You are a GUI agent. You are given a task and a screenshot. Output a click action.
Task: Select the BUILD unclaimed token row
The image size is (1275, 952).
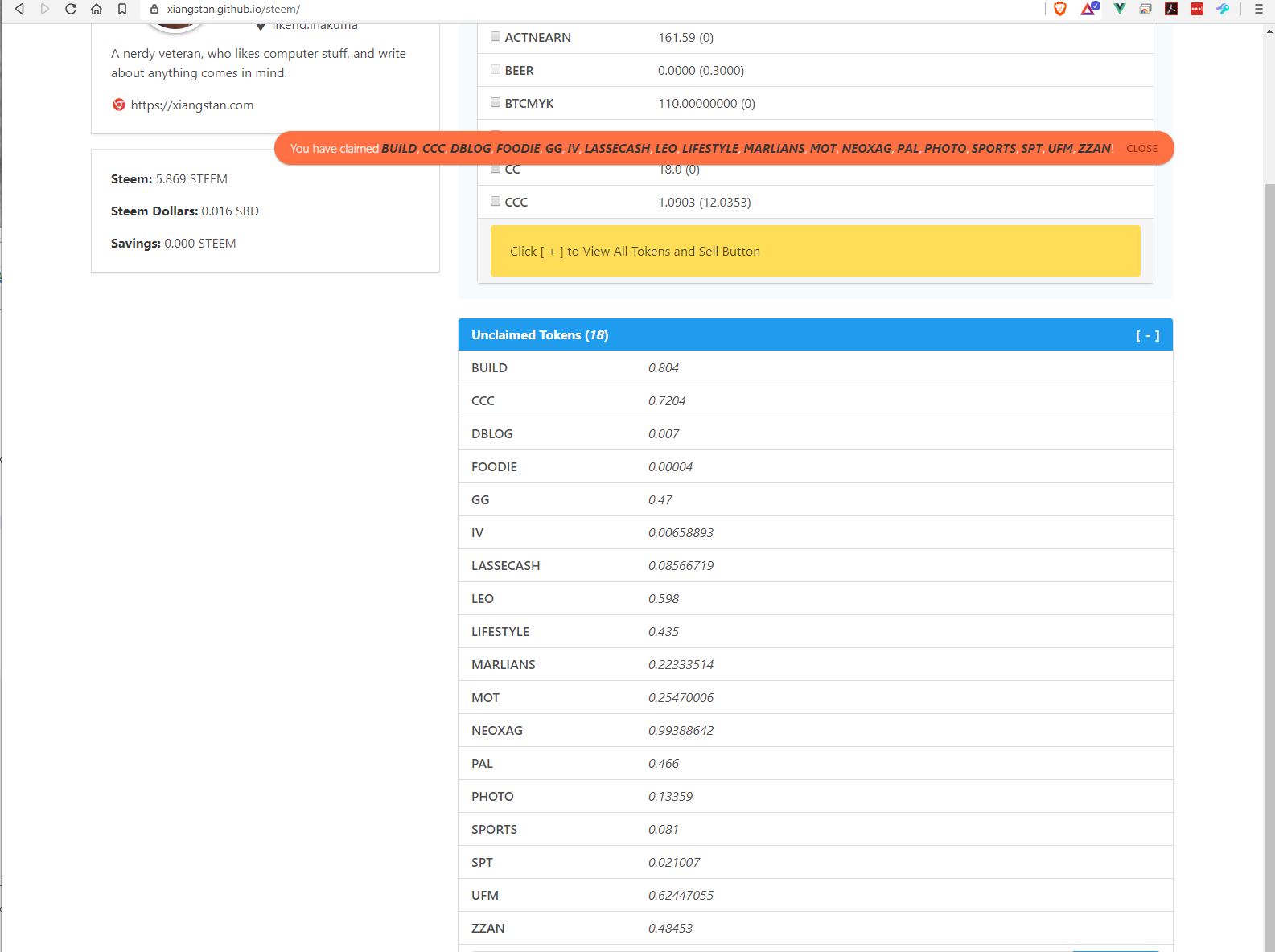815,367
